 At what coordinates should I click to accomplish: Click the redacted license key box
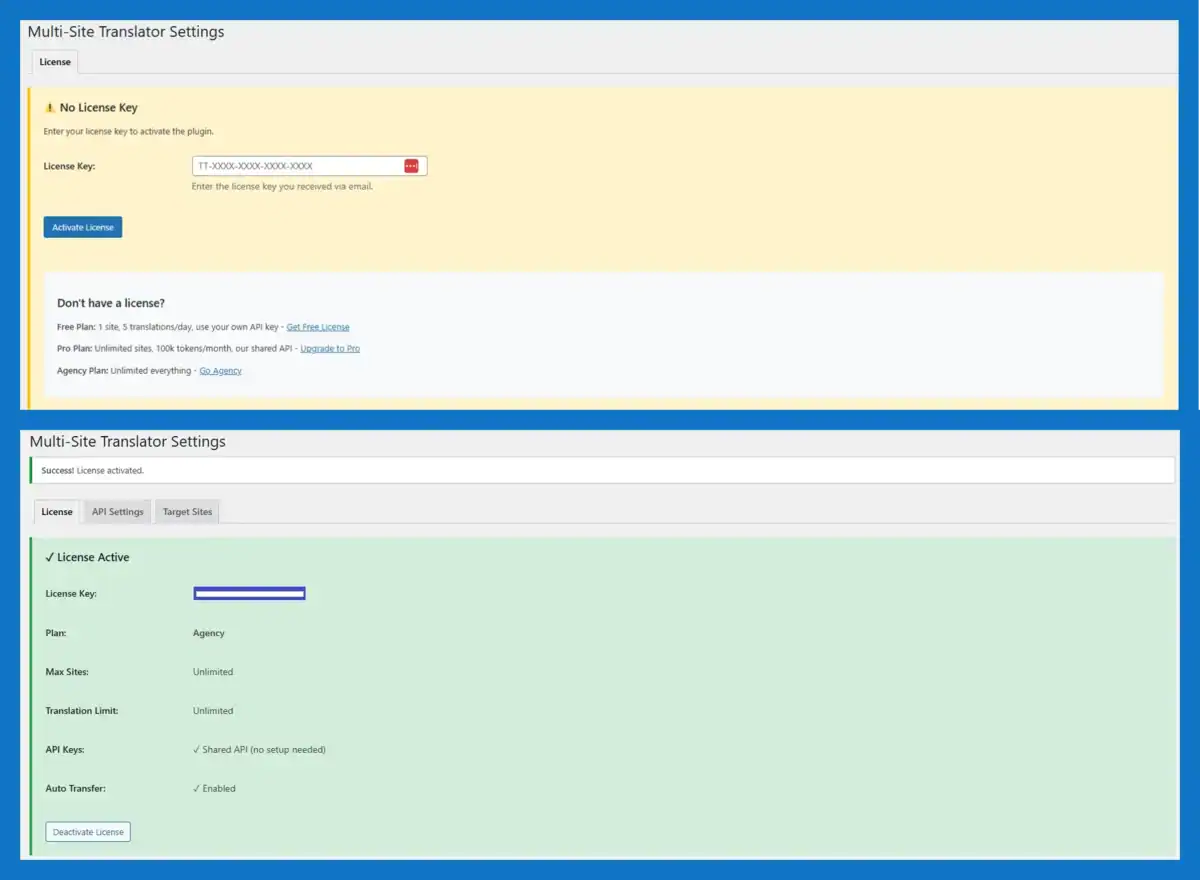(x=249, y=594)
